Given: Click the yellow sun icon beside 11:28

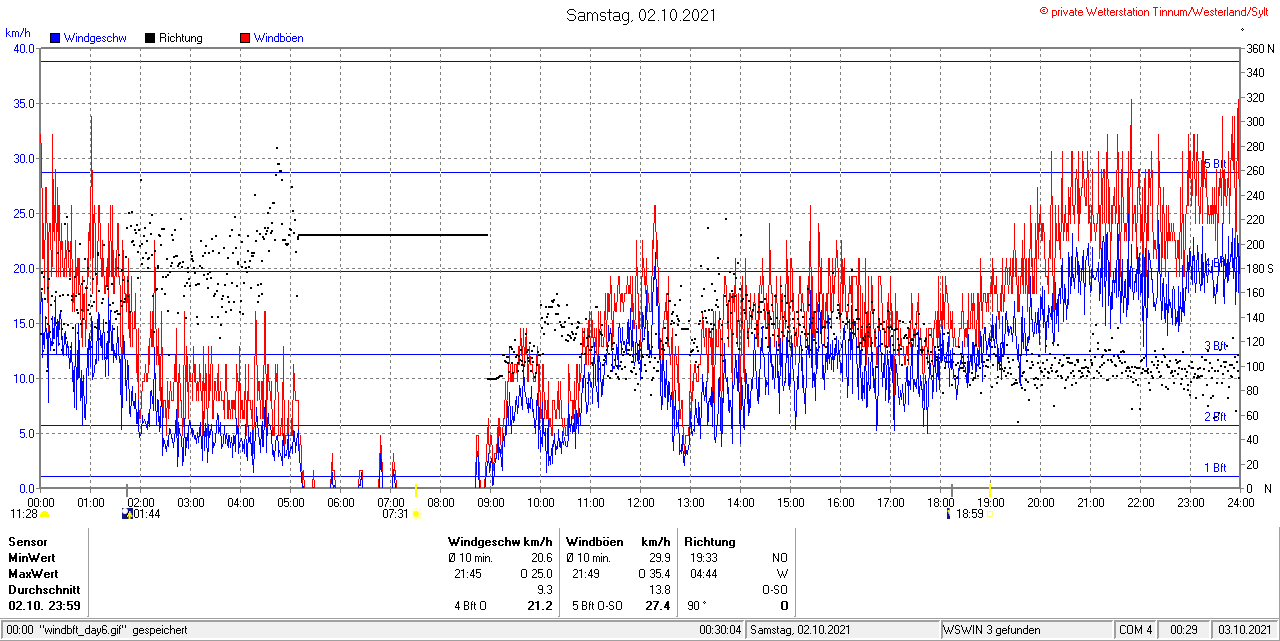Looking at the screenshot, I should pos(45,514).
